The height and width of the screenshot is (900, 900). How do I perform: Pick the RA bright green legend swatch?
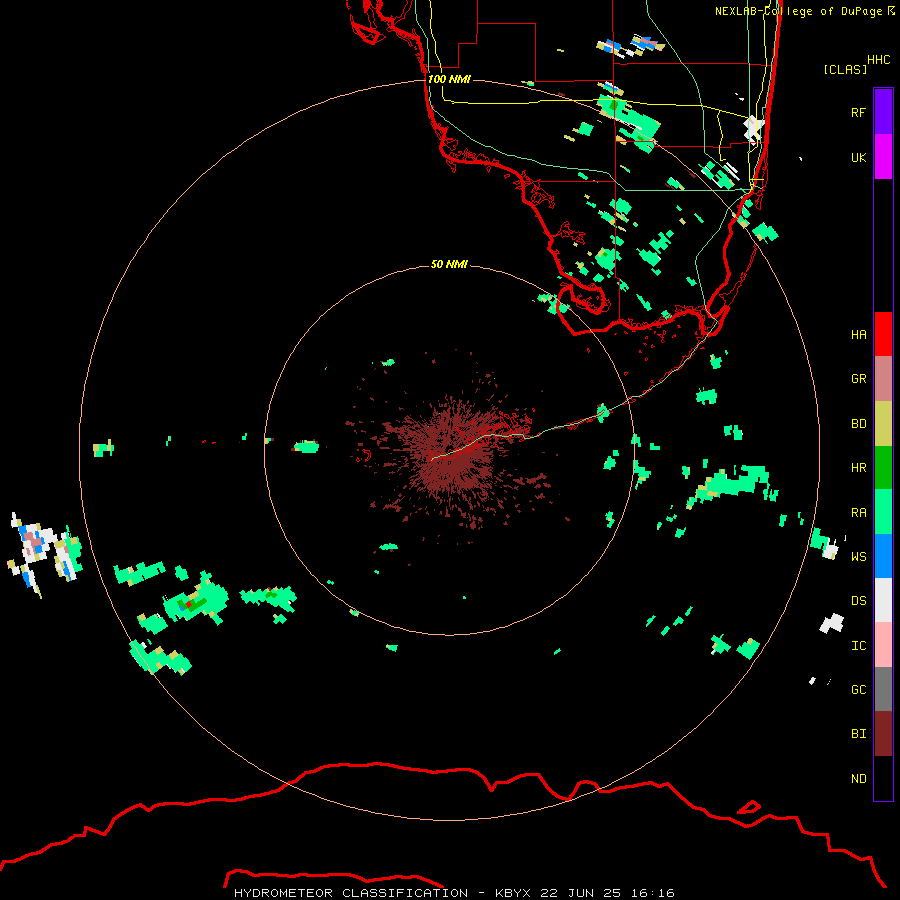883,512
